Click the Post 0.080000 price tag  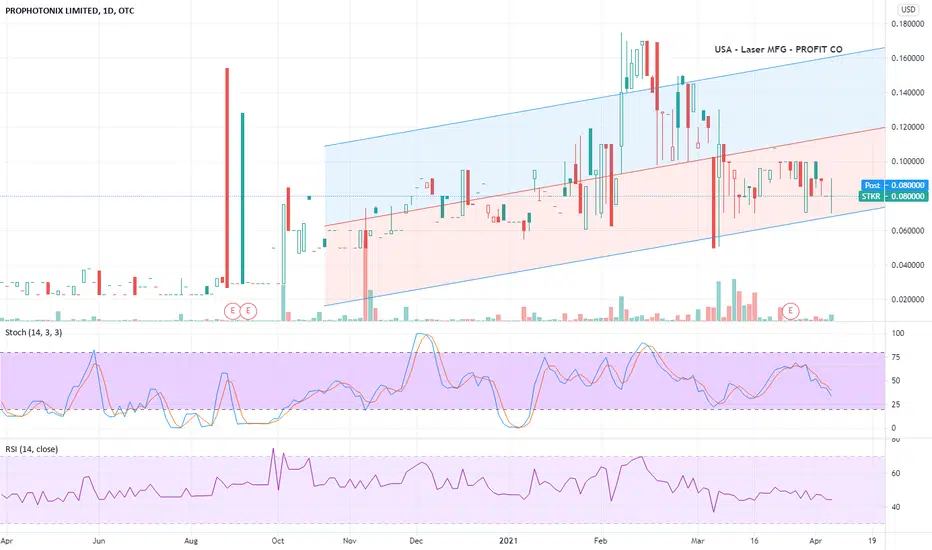coord(895,185)
